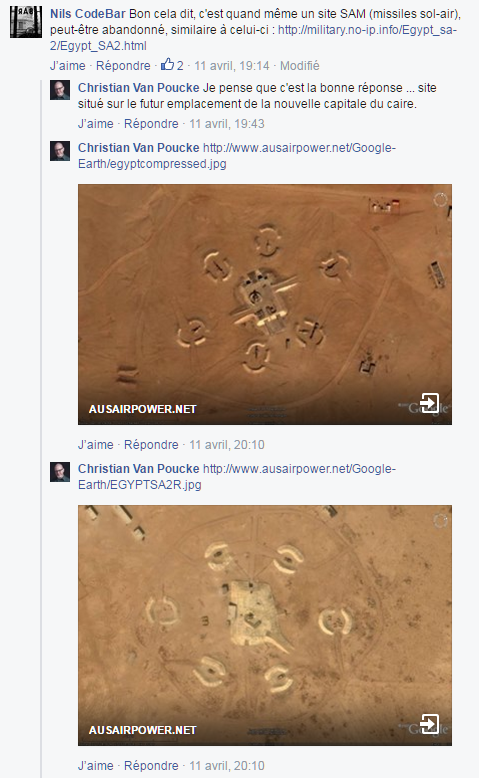479x778 pixels.
Task: Click the Modifié edit history label
Action: [299, 65]
